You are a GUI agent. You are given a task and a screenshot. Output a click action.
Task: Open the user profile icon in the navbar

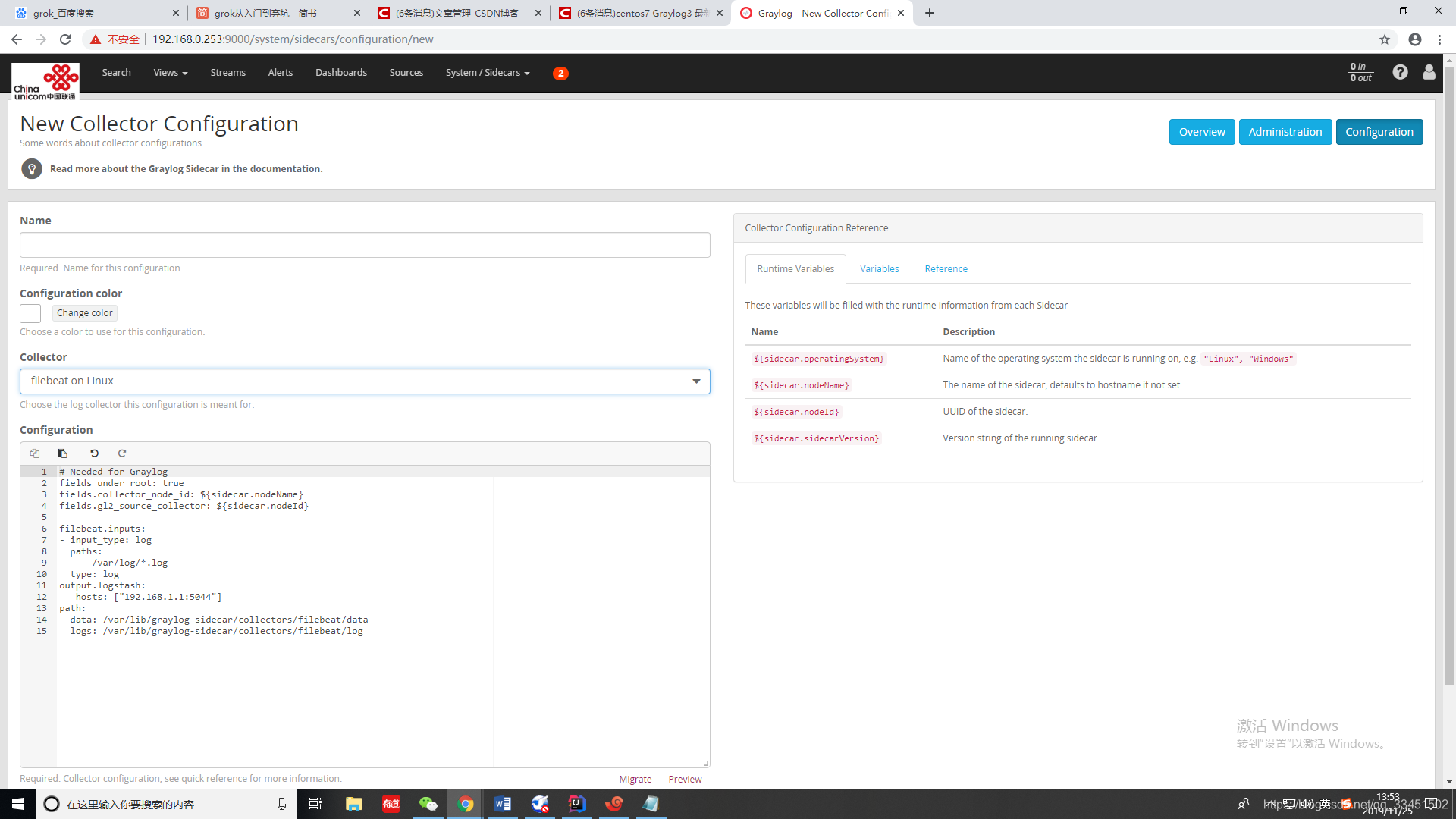(1429, 72)
